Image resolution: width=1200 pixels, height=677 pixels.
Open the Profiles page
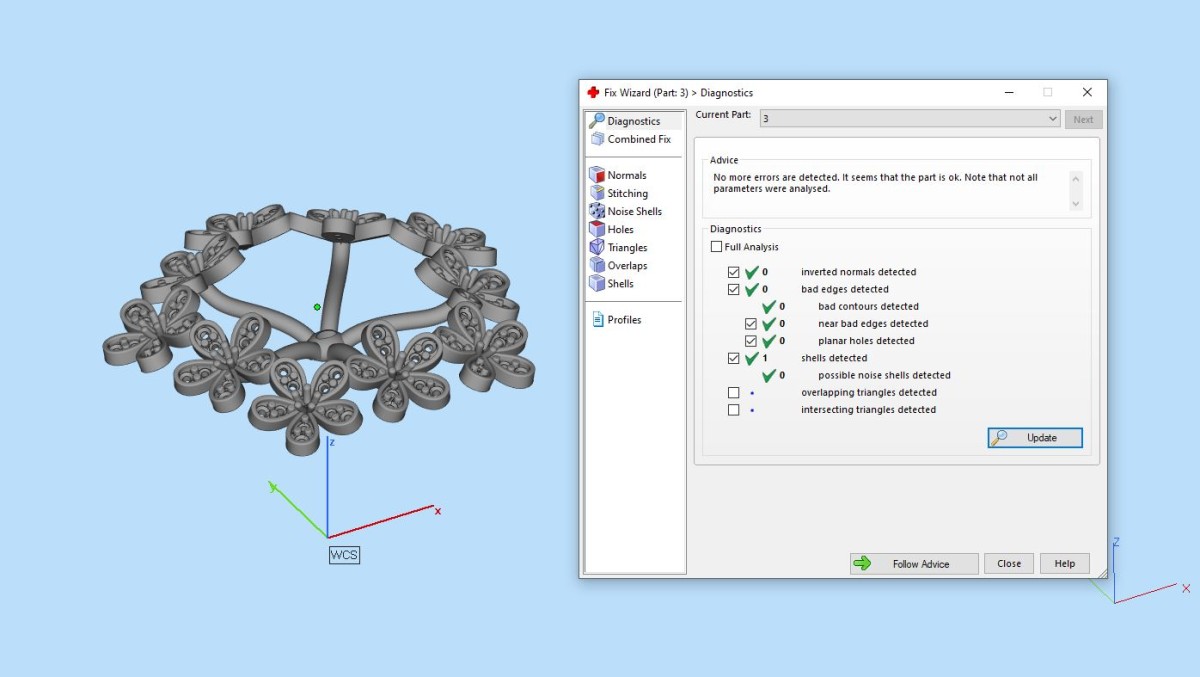(623, 320)
